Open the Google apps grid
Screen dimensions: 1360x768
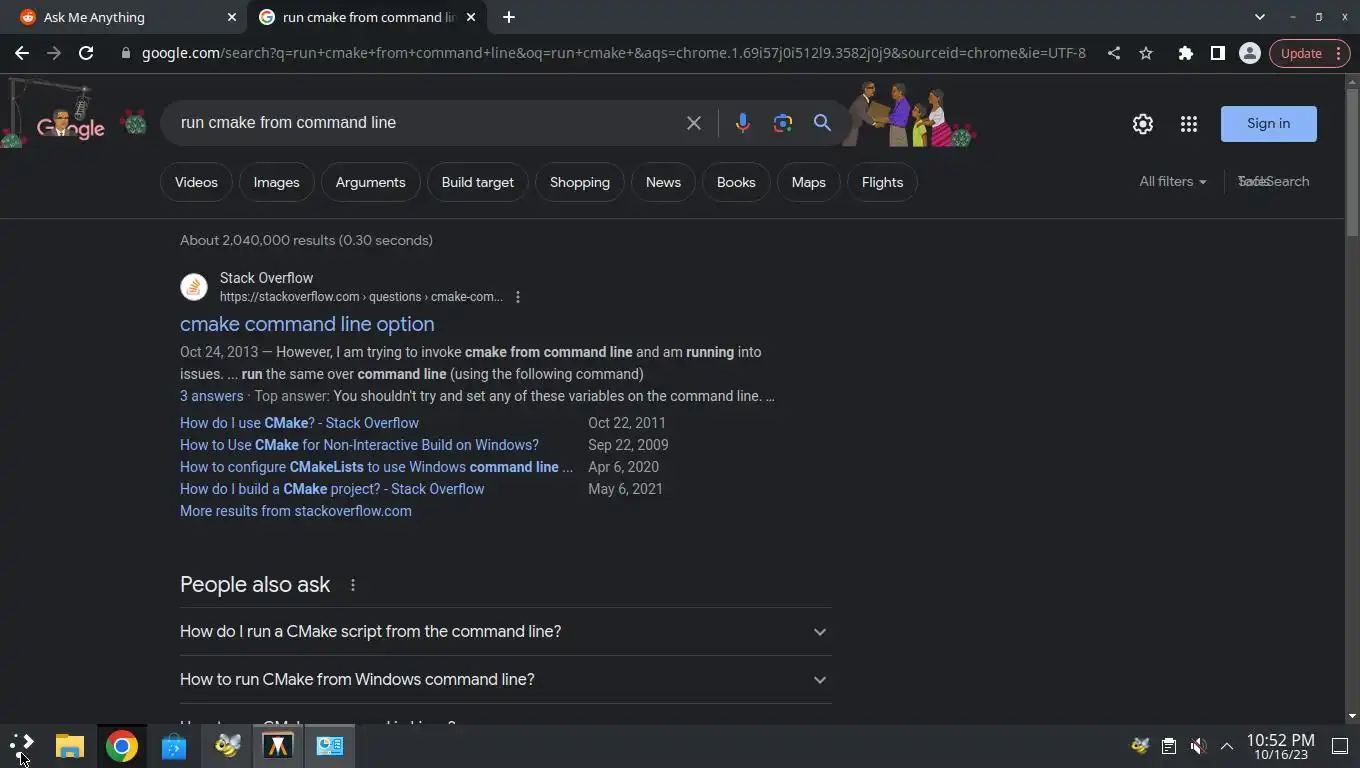1188,124
